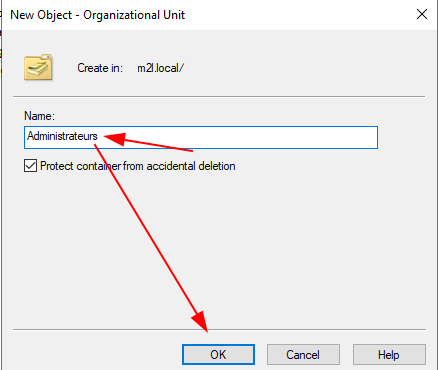
Task: Close the New Object dialog window
Action: [x=422, y=14]
